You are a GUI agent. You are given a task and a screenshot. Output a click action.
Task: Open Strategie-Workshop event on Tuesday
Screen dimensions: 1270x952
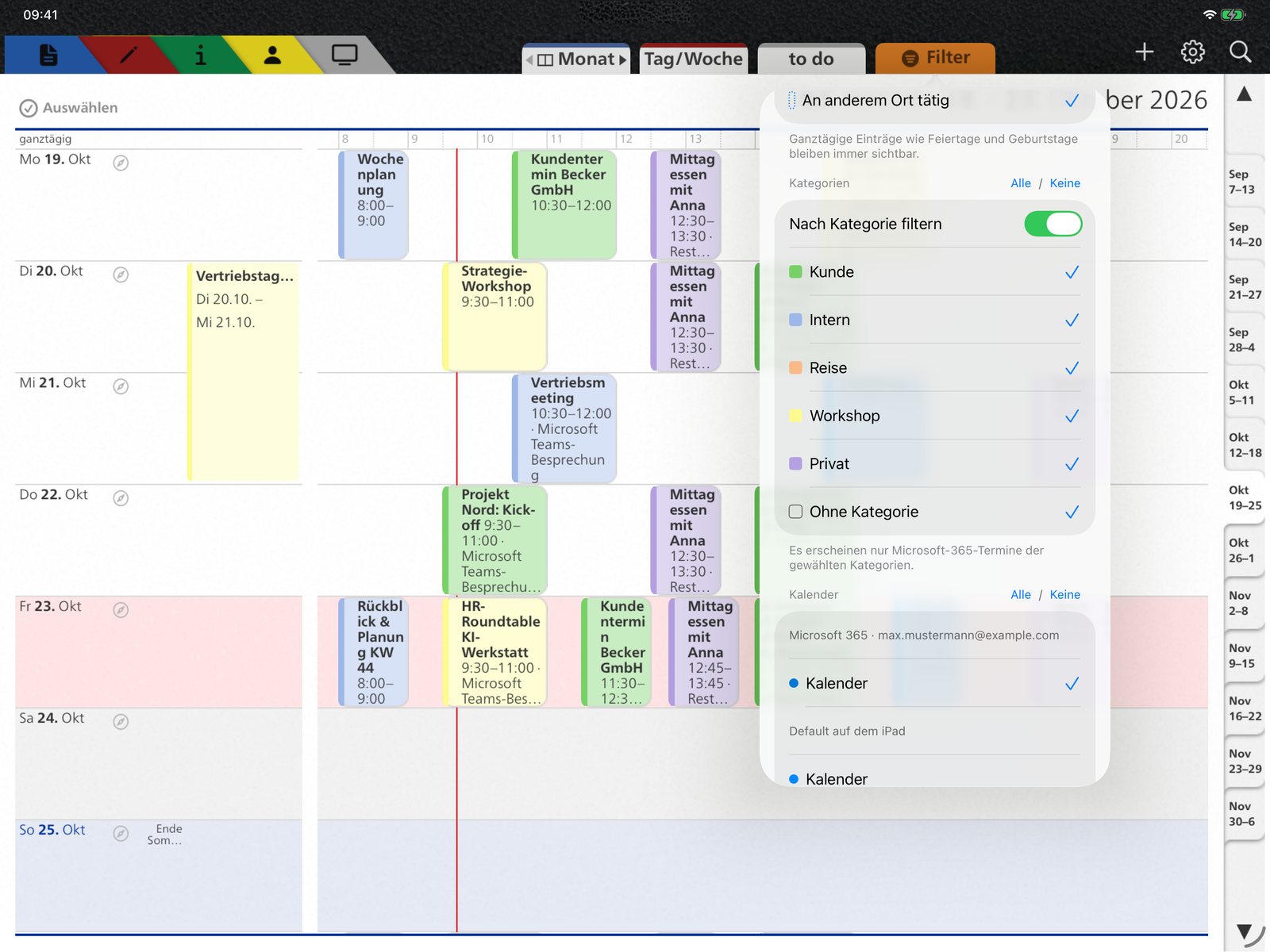(495, 317)
